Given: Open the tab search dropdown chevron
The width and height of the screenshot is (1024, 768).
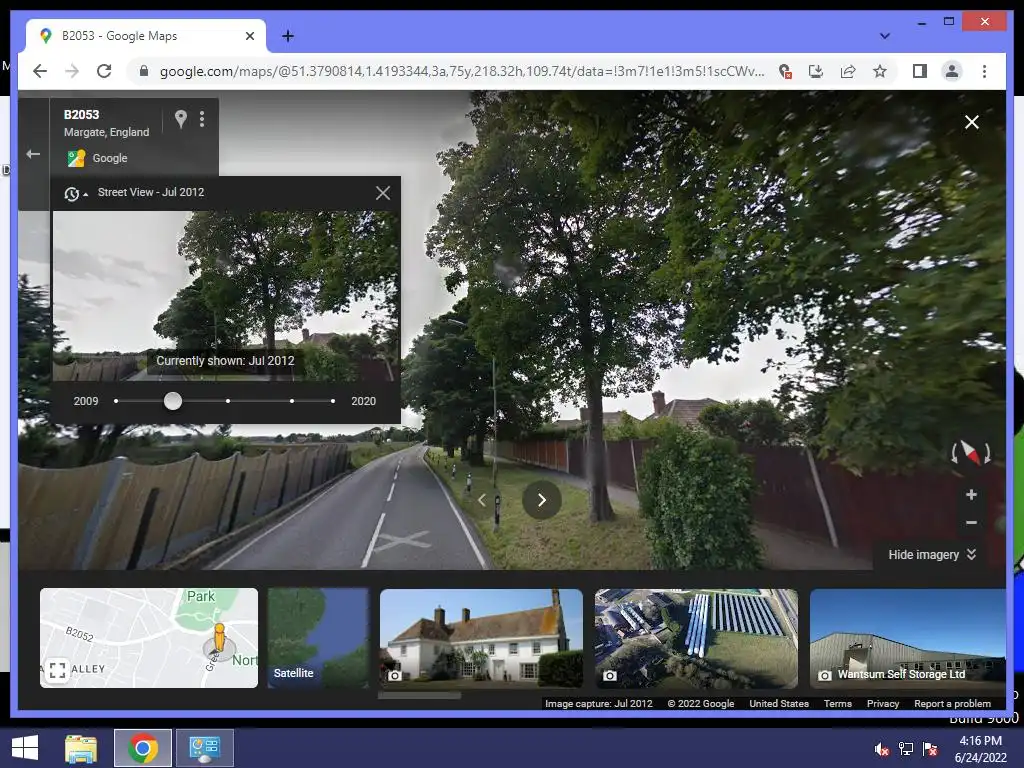Looking at the screenshot, I should [x=885, y=36].
